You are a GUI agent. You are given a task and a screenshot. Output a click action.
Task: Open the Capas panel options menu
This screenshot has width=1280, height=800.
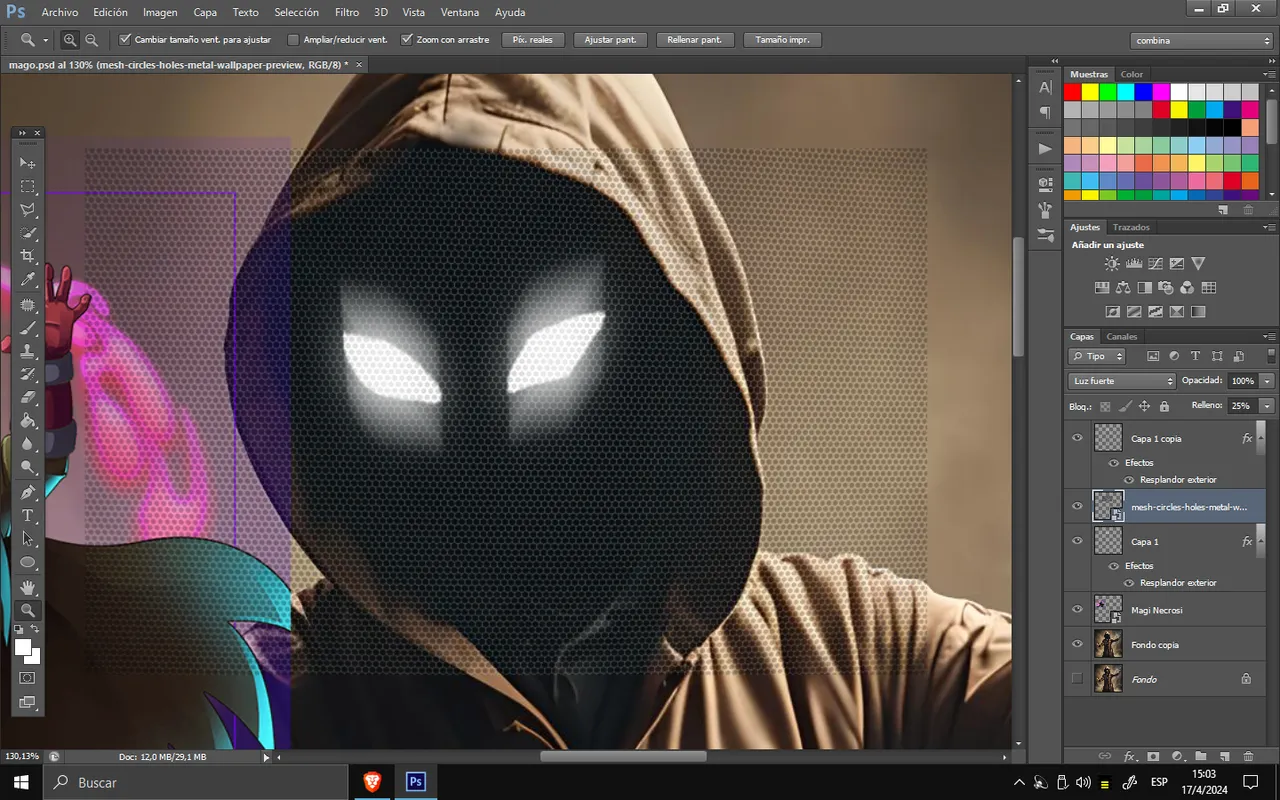coord(1270,337)
